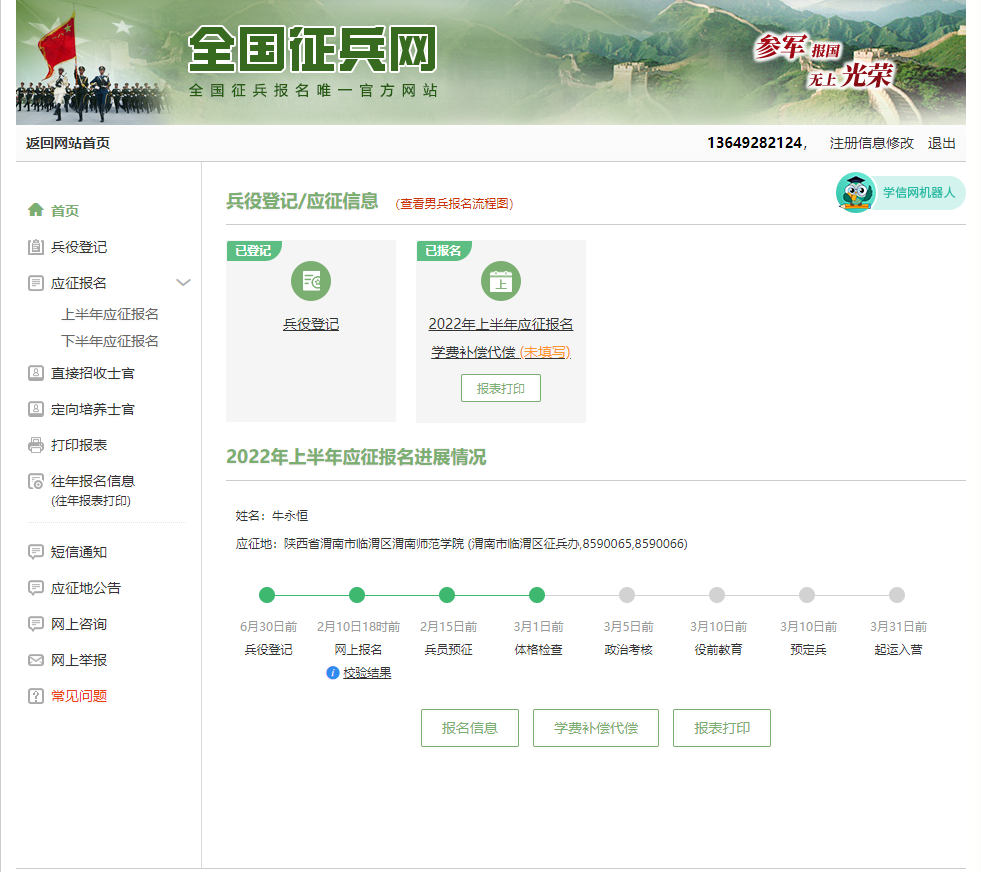Open the 查看男兵报名流程图 link
This screenshot has height=872, width=981.
click(455, 203)
